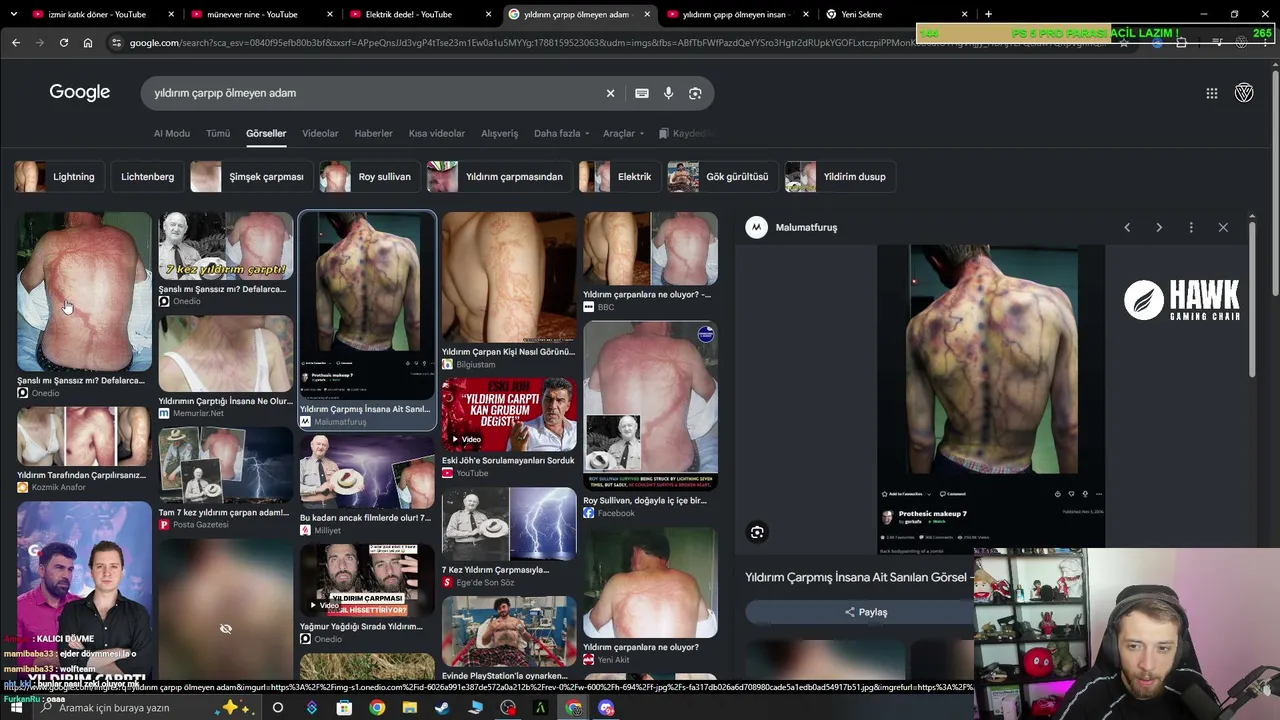Open the '7 Kez Yıldırım Çarpmasıyla...' Ege'de Son Söz thumbnail
The width and height of the screenshot is (1280, 720).
coord(509,525)
